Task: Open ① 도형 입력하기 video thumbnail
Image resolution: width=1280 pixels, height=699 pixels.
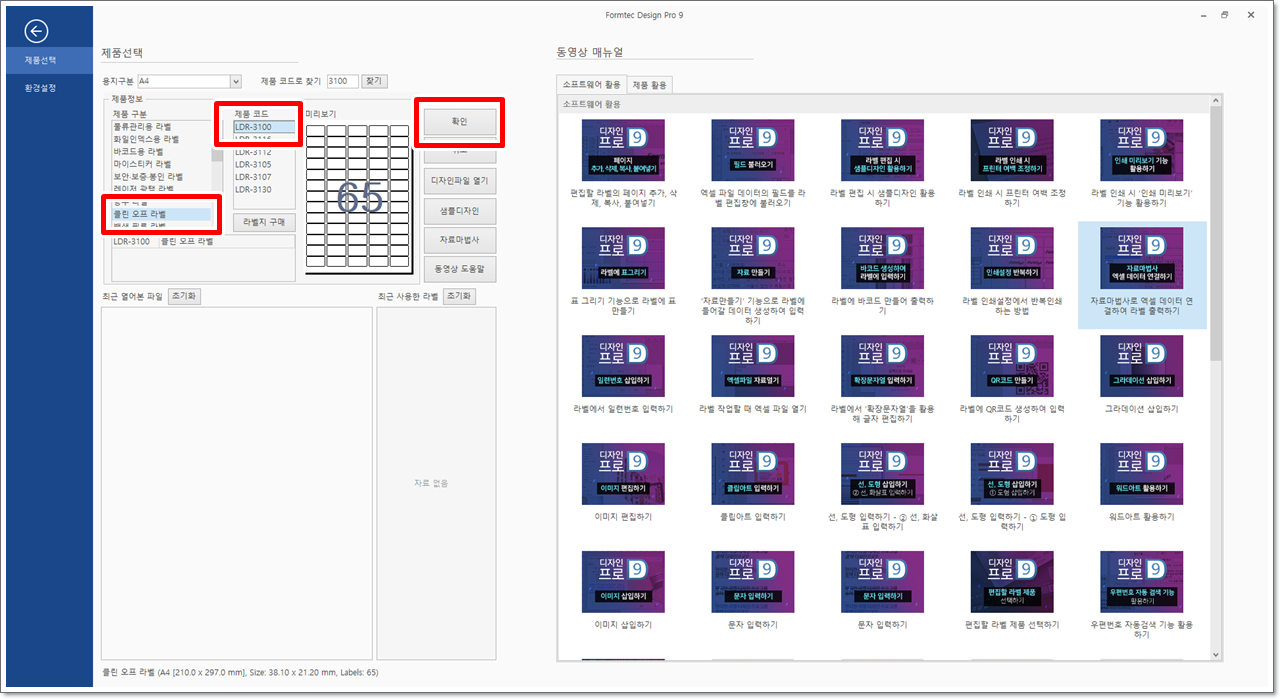Action: tap(1012, 474)
